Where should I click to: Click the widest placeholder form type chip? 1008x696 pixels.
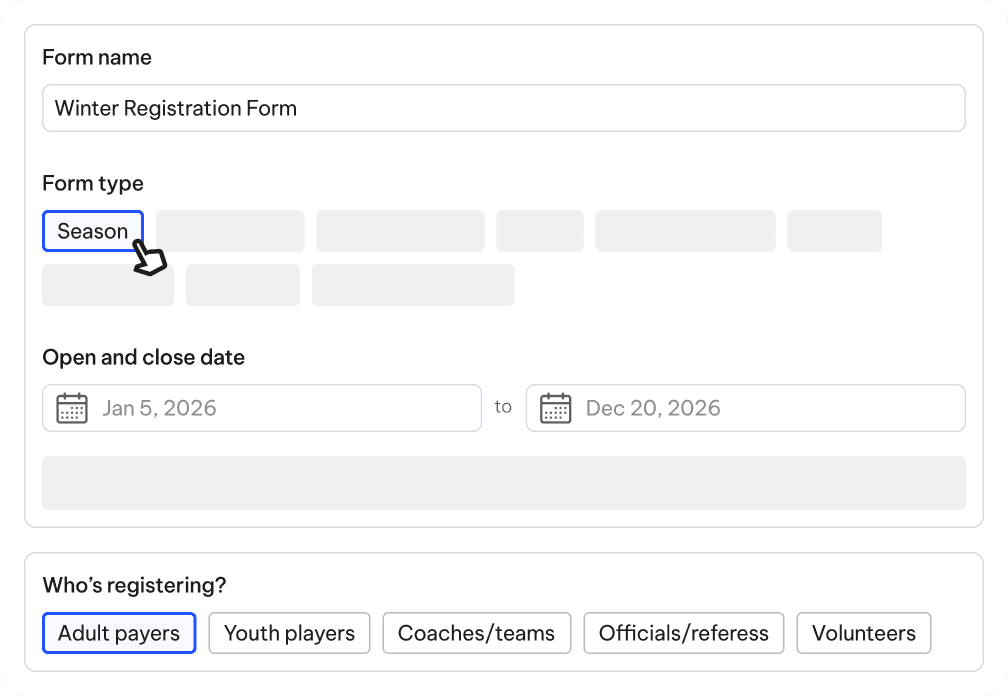[413, 285]
